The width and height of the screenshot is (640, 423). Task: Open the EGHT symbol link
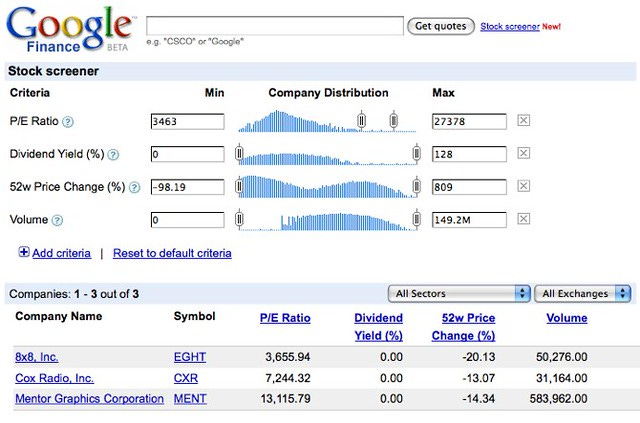tap(190, 357)
